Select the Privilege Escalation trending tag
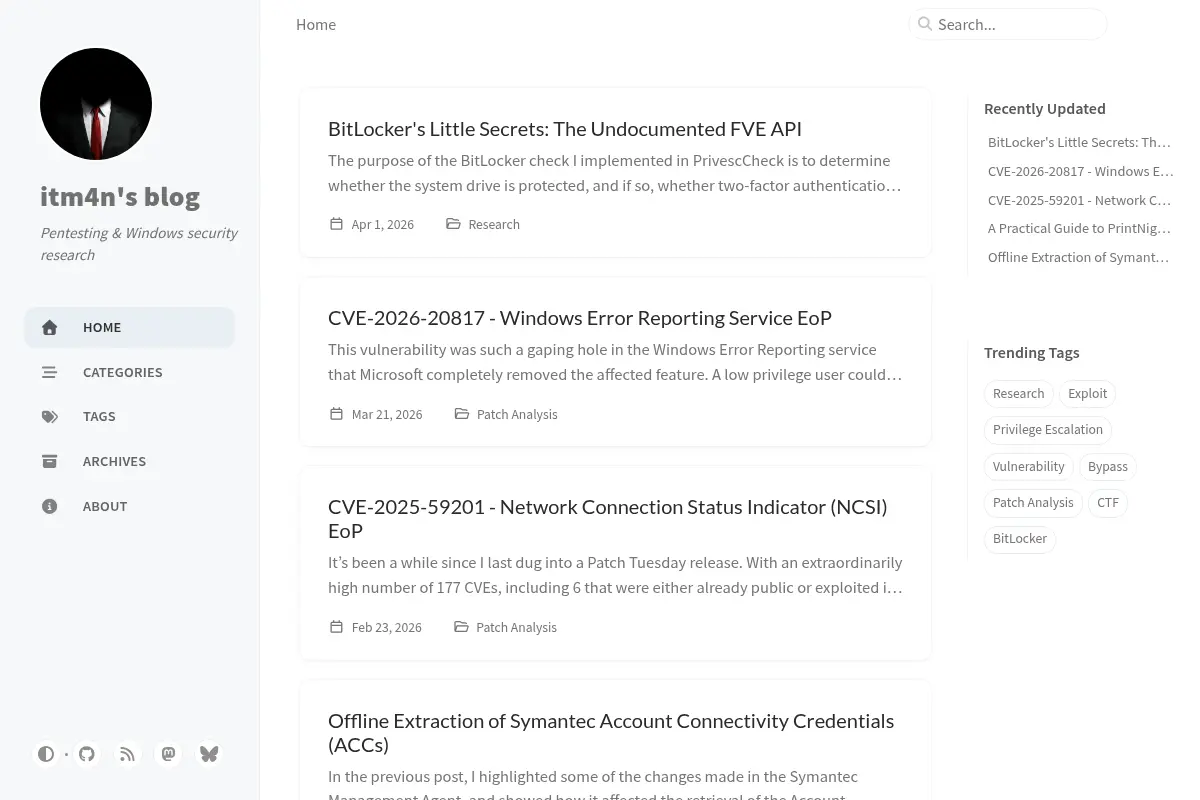Screen dimensions: 1200x800 [x=1048, y=430]
